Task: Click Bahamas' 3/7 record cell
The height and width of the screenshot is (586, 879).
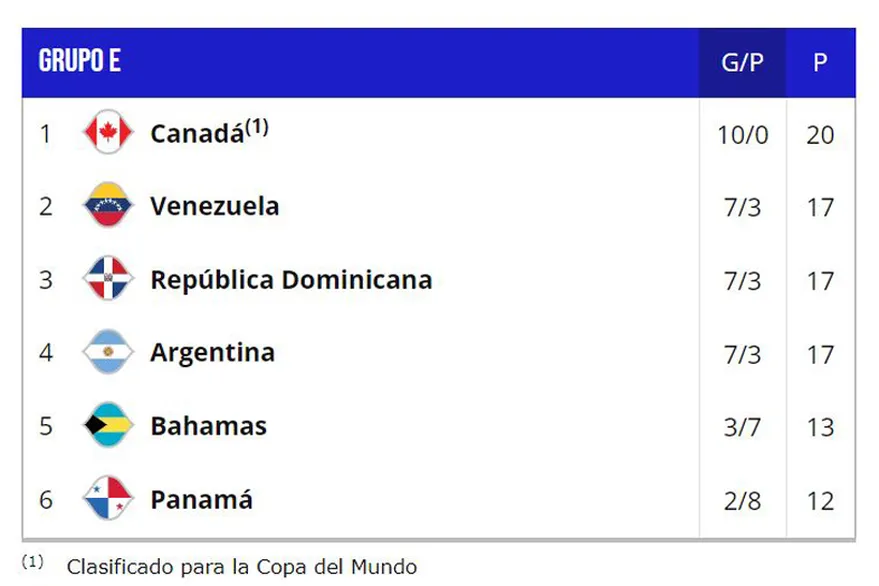Action: coord(742,427)
